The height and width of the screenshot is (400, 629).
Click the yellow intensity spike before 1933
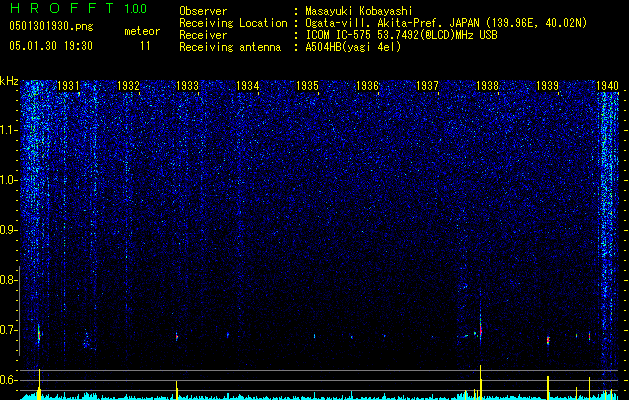[x=177, y=390]
